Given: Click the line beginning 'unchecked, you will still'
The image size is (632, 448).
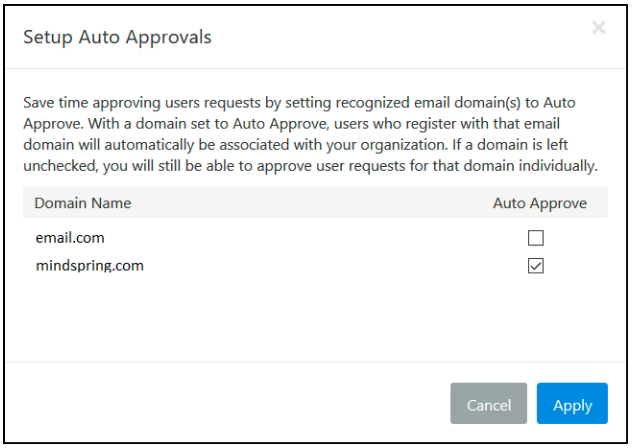Looking at the screenshot, I should pos(310,166).
